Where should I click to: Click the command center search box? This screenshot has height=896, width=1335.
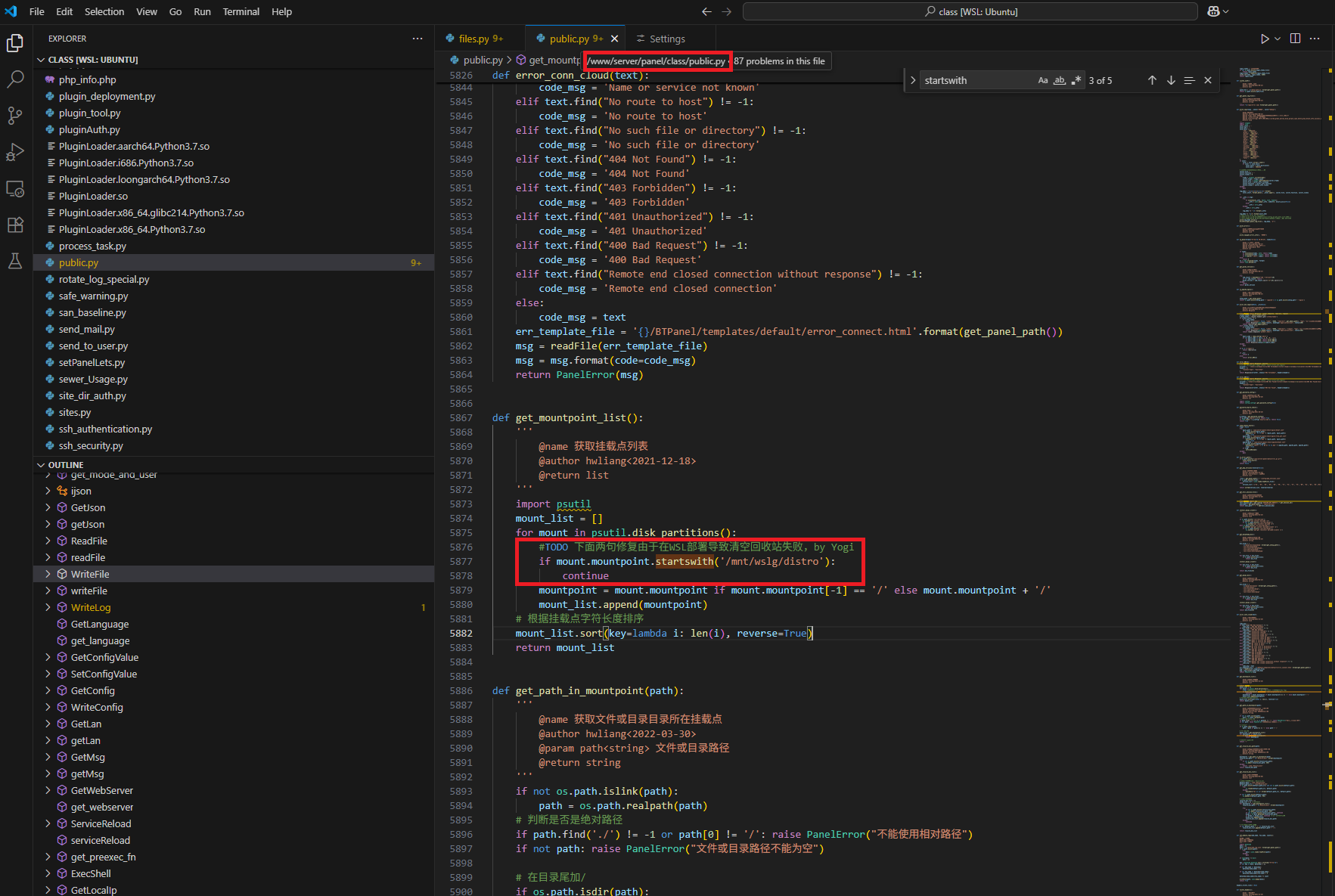pos(970,11)
